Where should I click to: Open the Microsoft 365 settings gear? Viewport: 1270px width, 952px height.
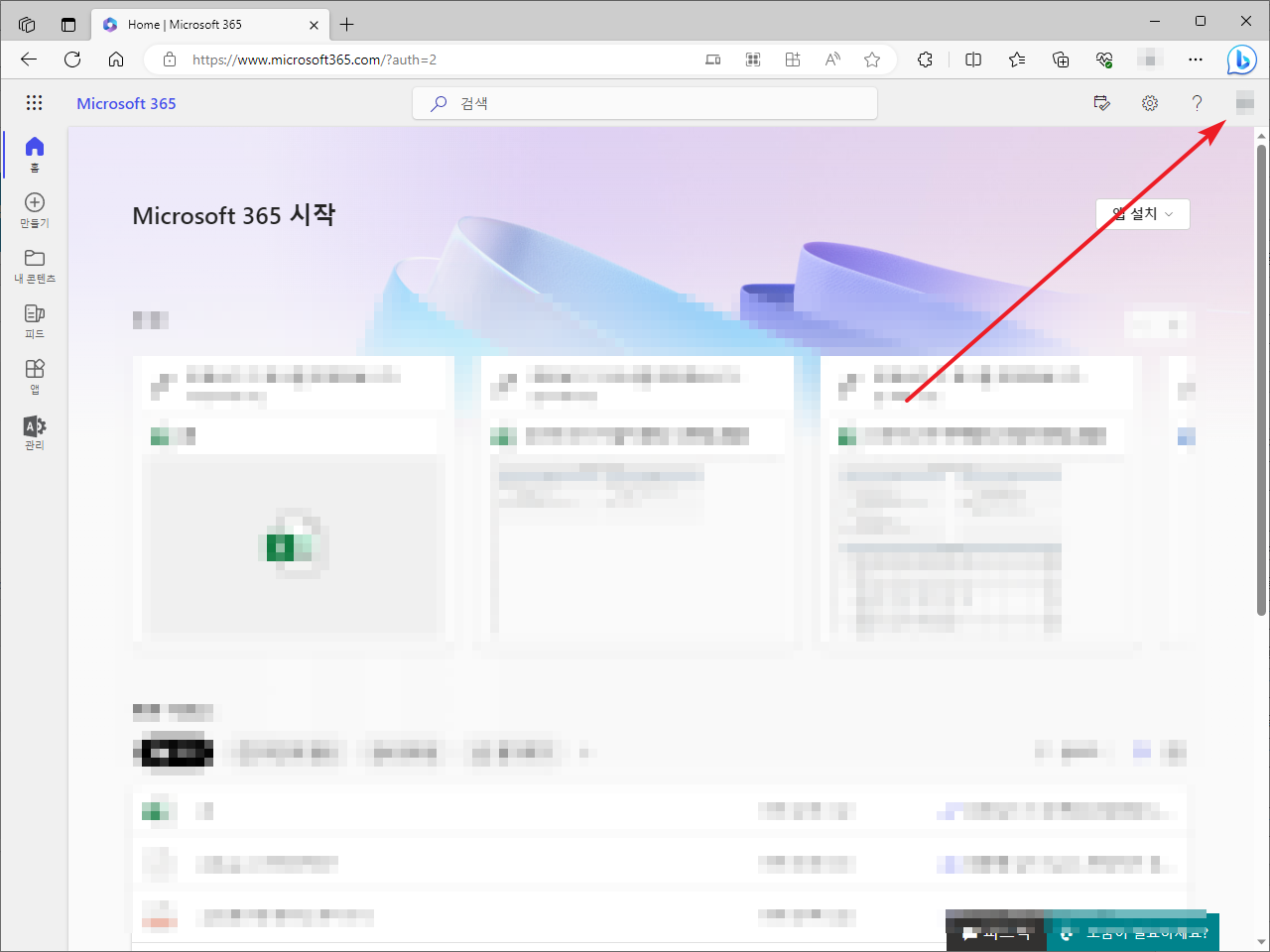1150,103
